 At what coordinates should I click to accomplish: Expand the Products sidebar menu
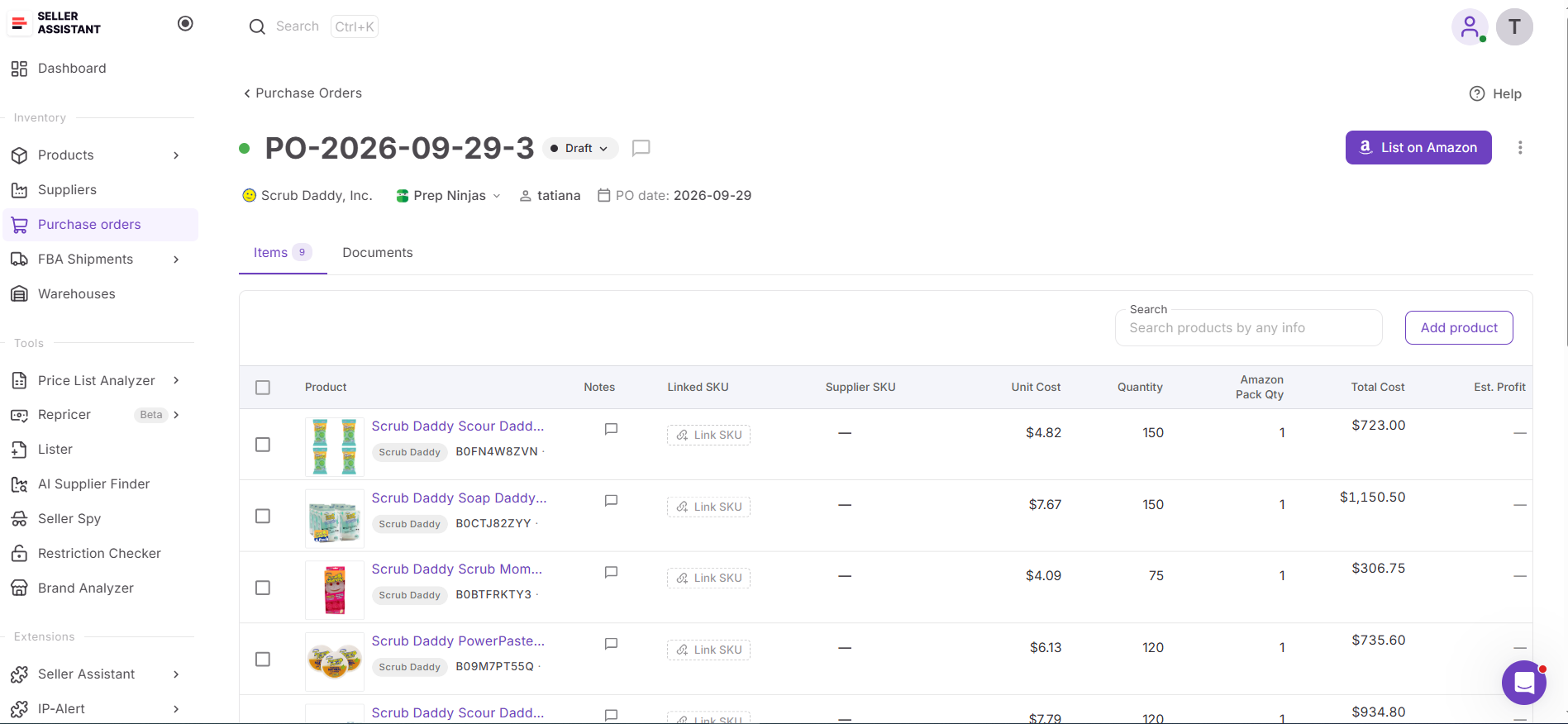pyautogui.click(x=176, y=155)
